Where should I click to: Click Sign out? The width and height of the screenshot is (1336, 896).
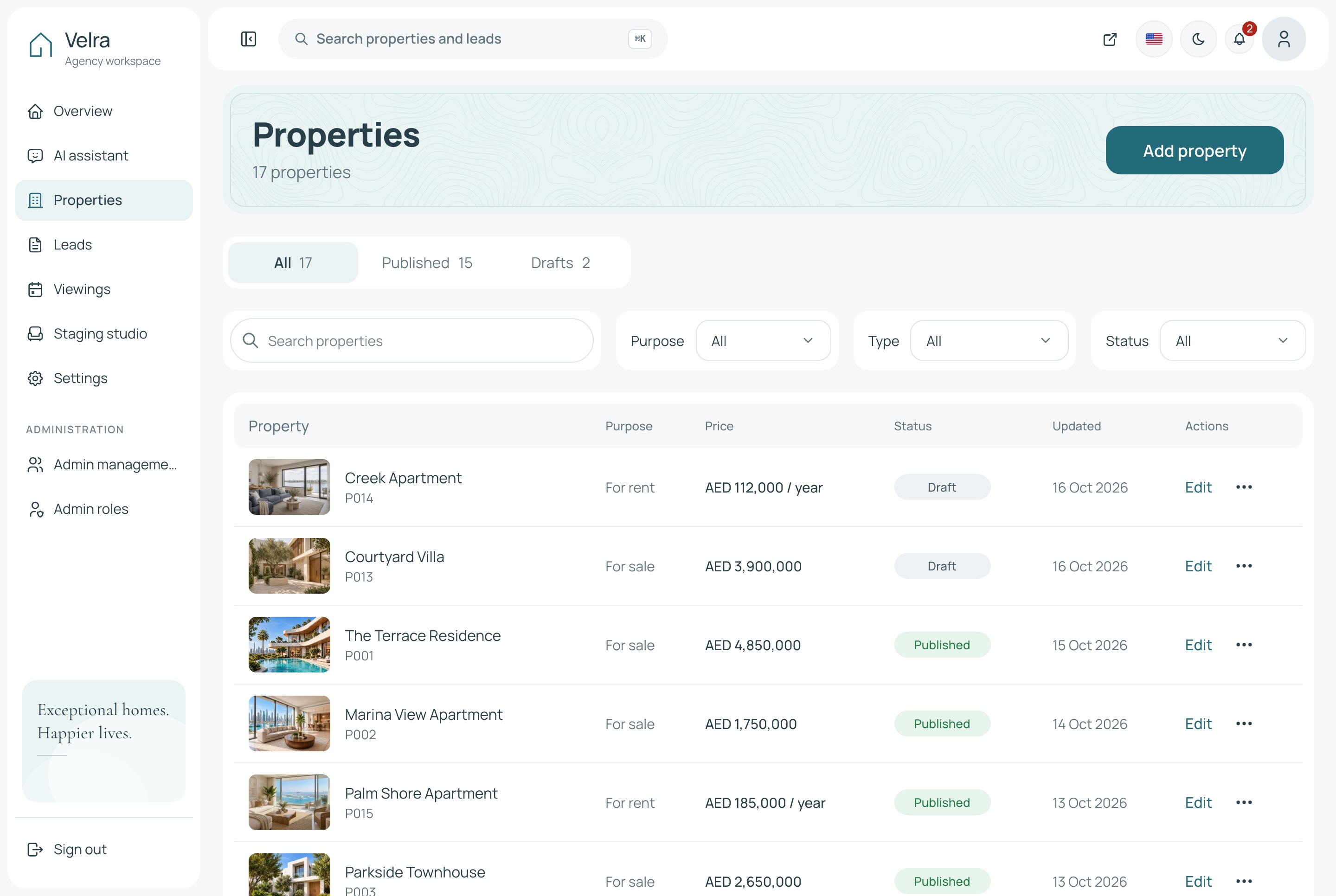[104, 849]
